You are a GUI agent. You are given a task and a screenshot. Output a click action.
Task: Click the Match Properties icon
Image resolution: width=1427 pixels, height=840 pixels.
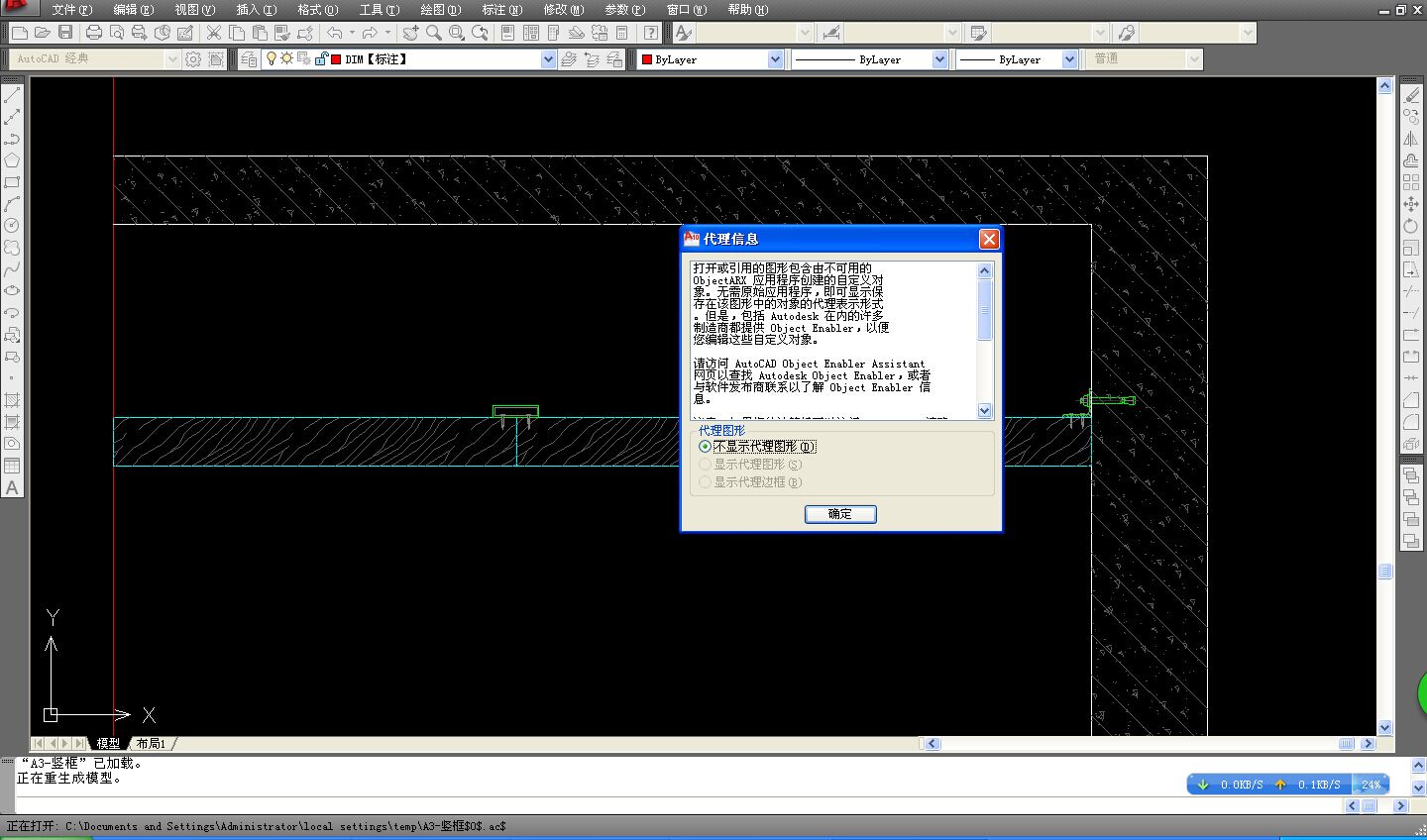click(282, 33)
